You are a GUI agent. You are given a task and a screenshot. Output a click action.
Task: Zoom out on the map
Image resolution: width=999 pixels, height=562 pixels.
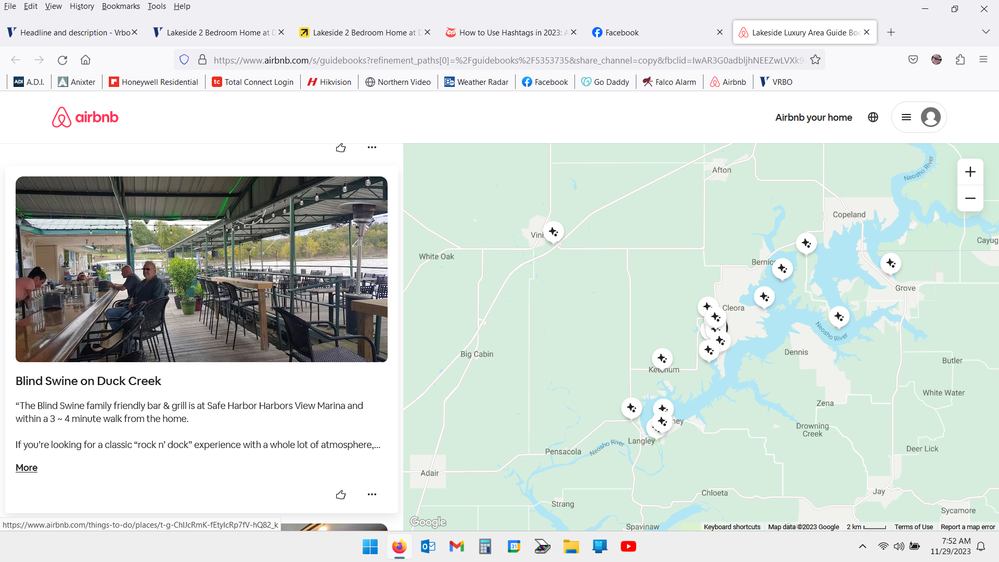click(969, 199)
